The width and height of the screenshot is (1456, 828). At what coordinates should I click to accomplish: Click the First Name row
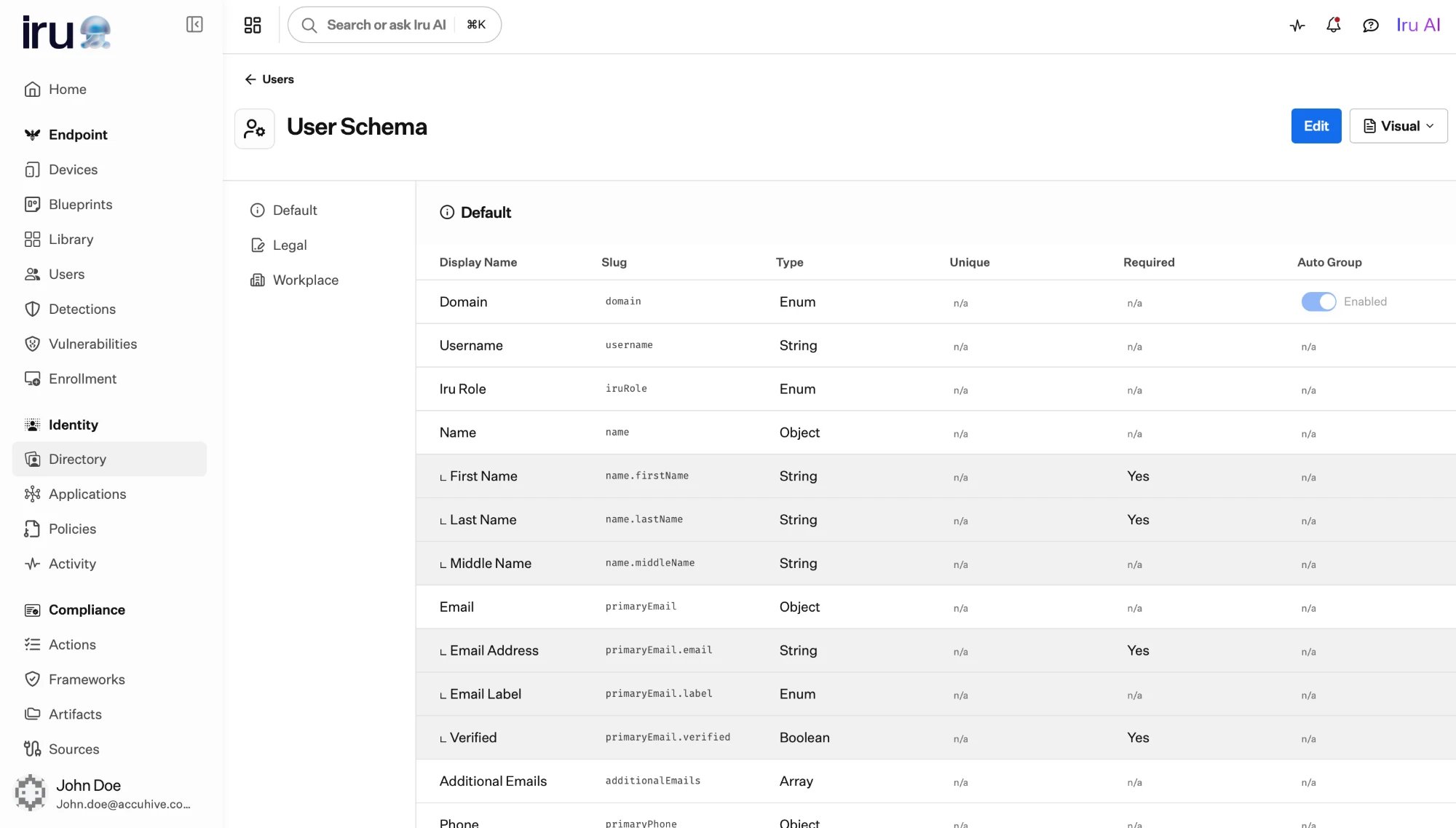click(935, 476)
